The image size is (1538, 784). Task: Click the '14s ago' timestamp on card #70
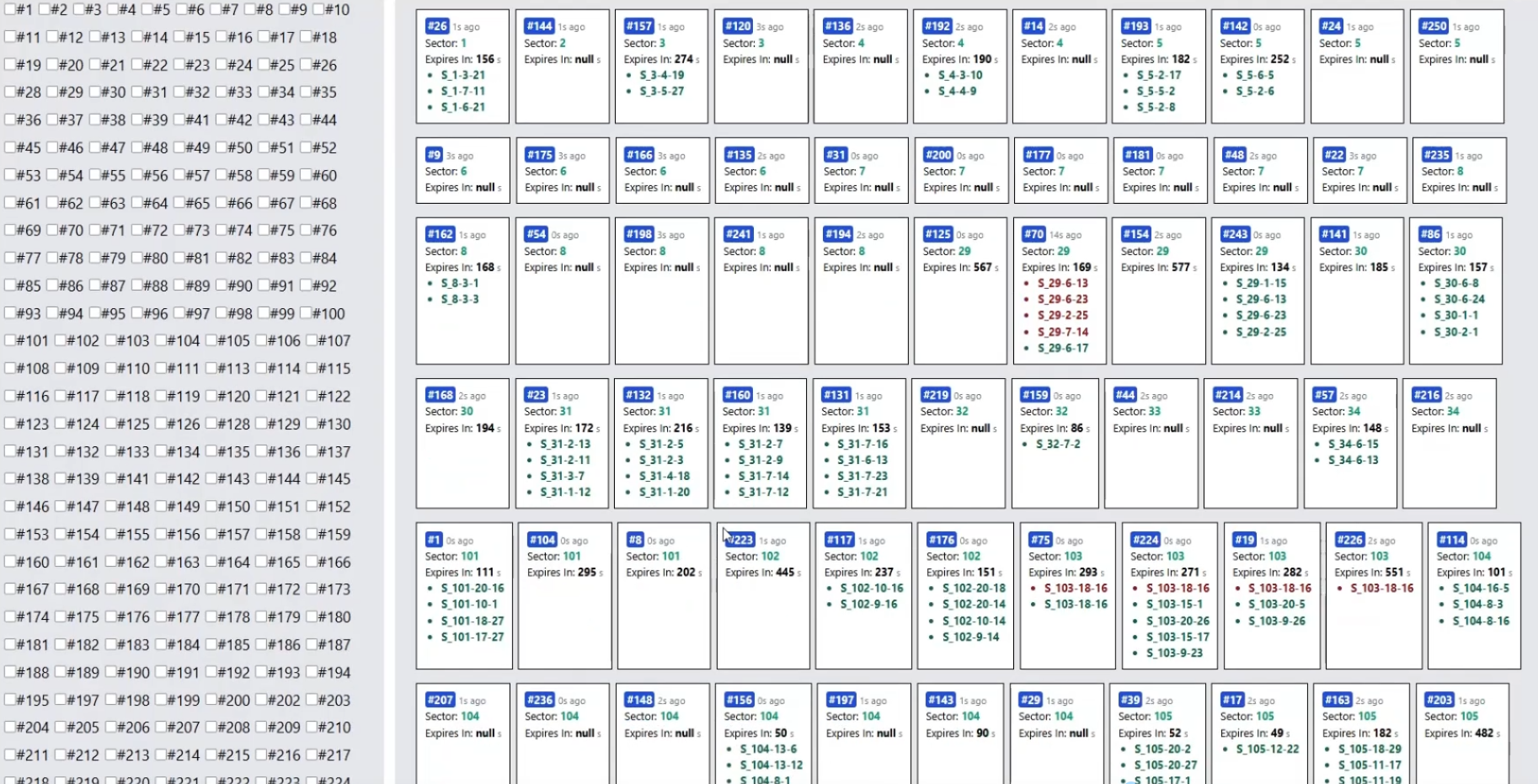coord(1065,235)
